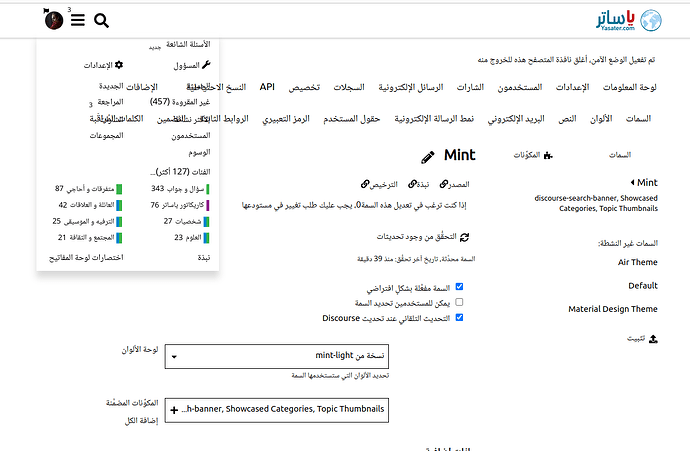Open كاريكاتور ياساتر category 76

(x=180, y=205)
